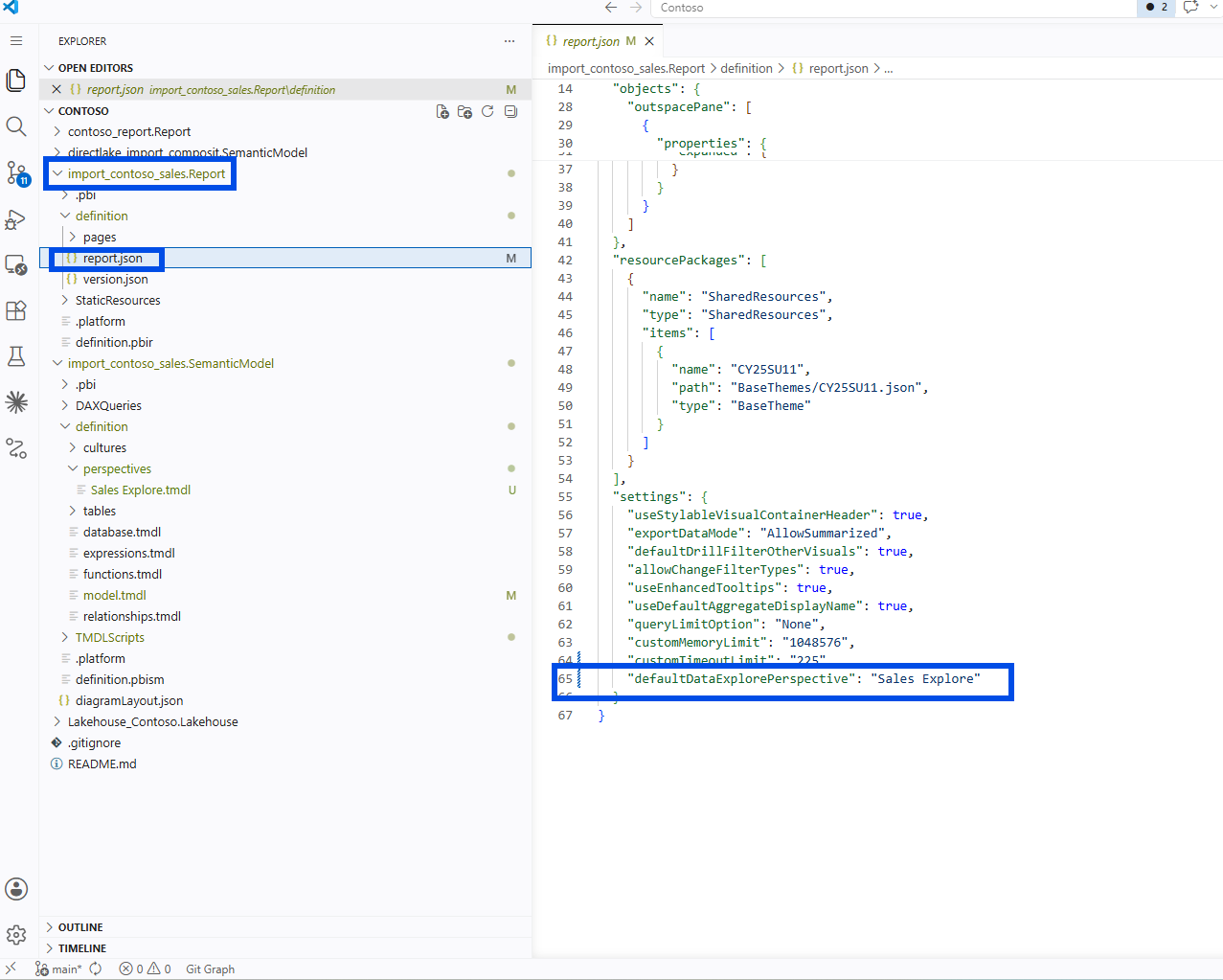Open Git Graph from status bar
This screenshot has height=980, width=1223.
tap(210, 969)
